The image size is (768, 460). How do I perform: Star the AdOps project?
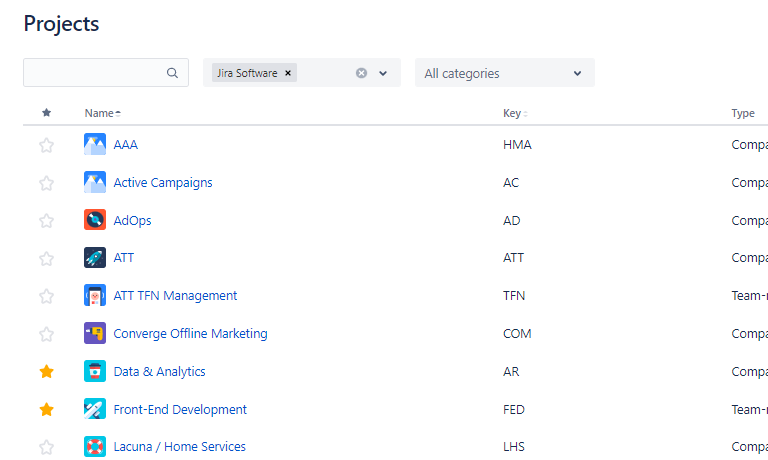(x=47, y=220)
